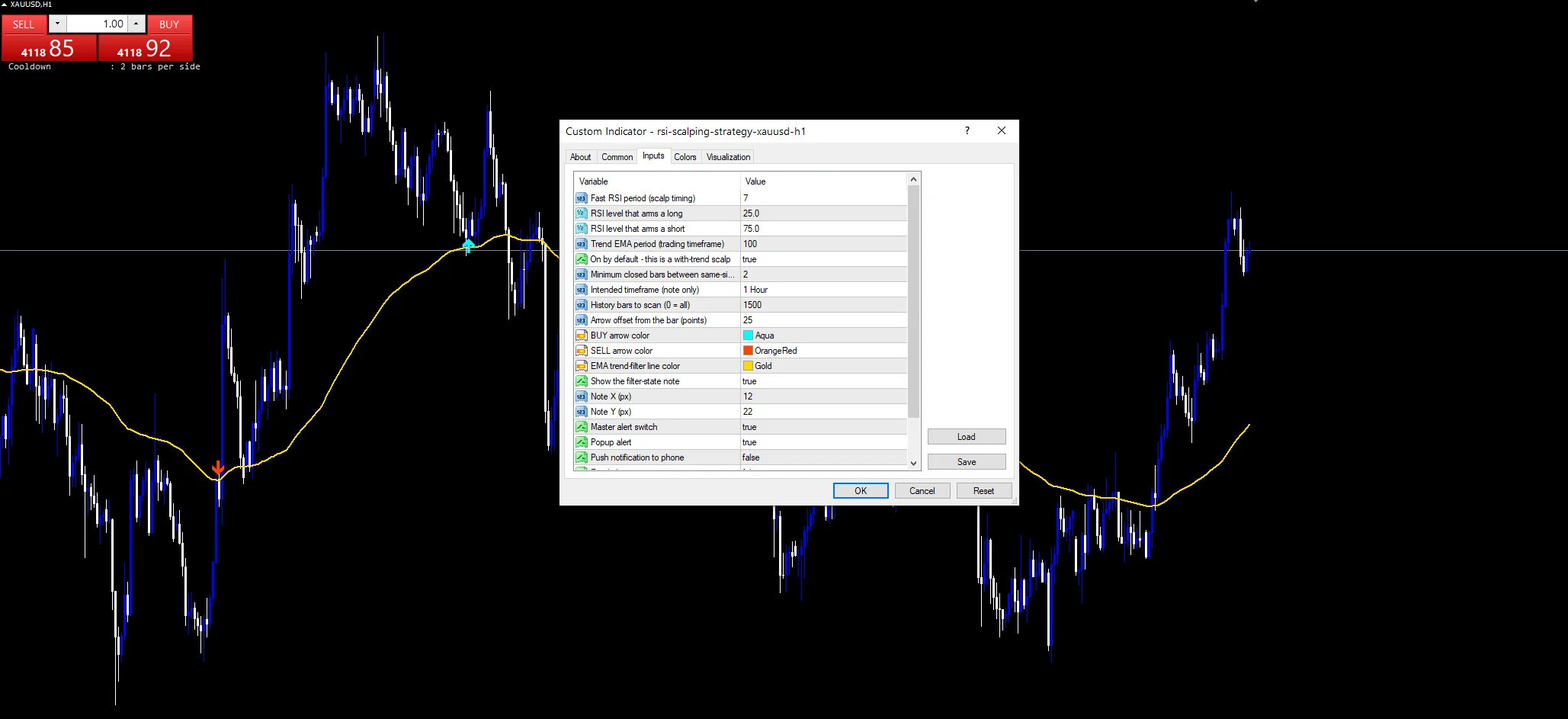Image resolution: width=1568 pixels, height=719 pixels.
Task: Click the Reset button
Action: click(983, 491)
